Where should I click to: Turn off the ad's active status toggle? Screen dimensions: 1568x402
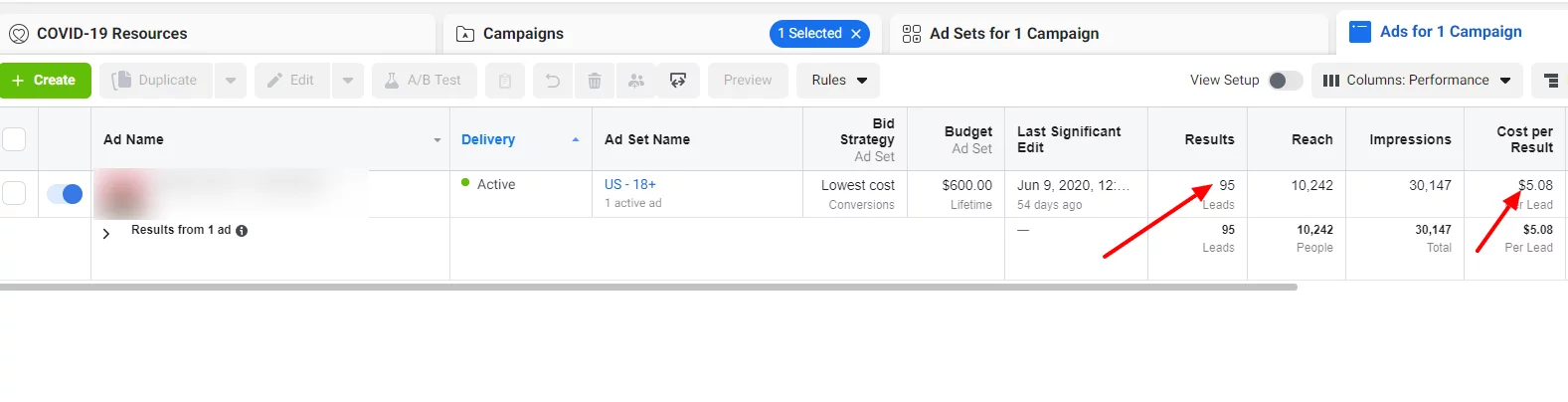click(65, 194)
